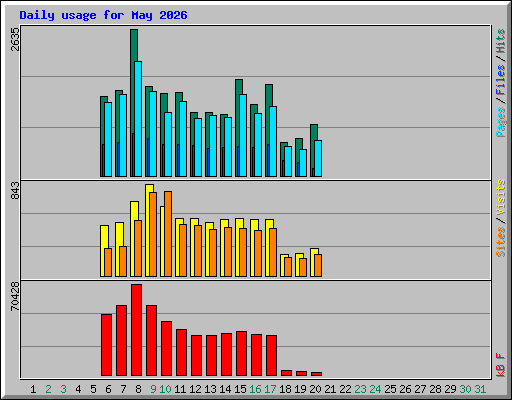
Task: Click day label 21
Action: pyautogui.click(x=330, y=389)
